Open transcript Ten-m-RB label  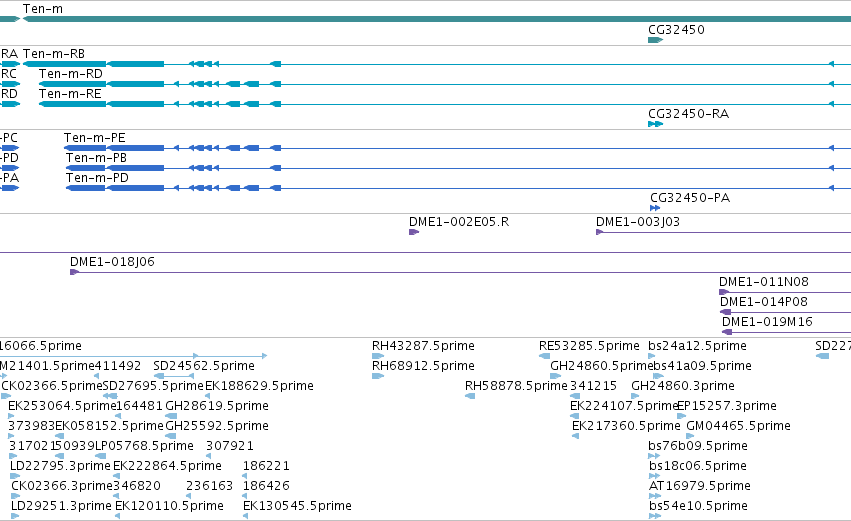[x=54, y=53]
